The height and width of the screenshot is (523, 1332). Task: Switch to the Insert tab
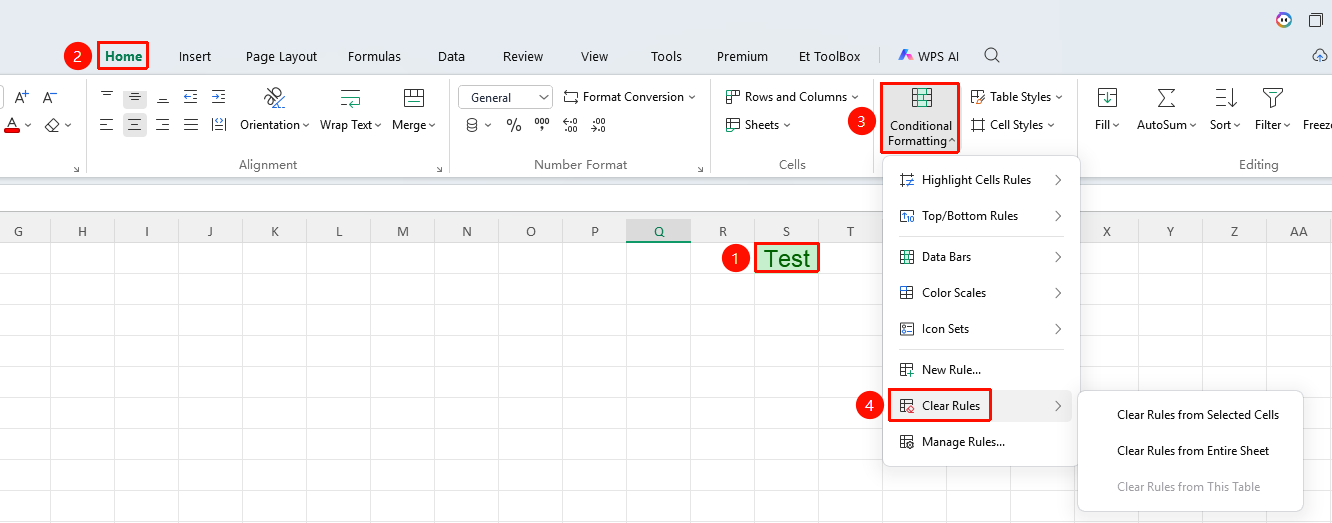point(195,56)
